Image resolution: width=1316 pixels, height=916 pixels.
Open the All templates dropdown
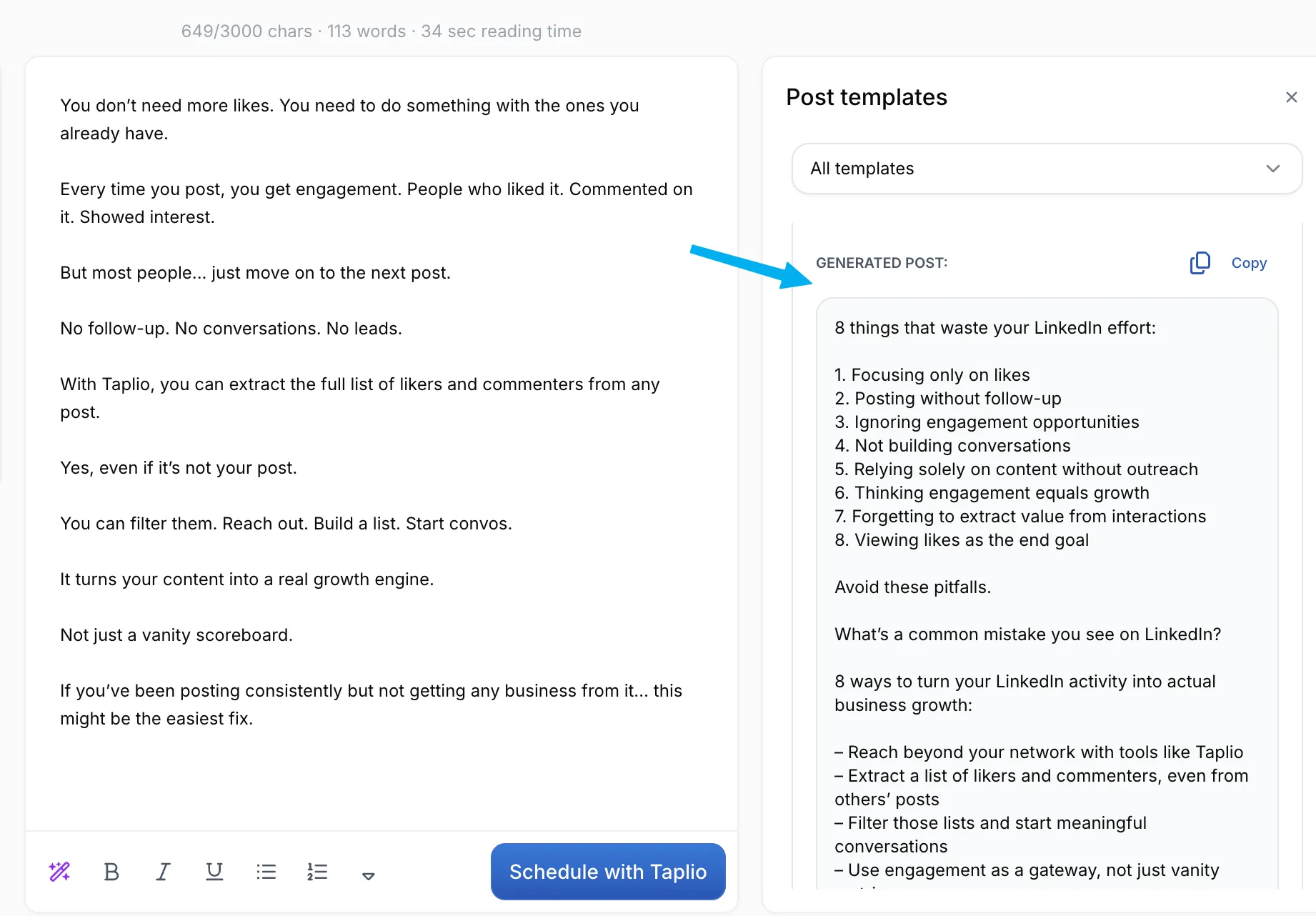(1047, 169)
